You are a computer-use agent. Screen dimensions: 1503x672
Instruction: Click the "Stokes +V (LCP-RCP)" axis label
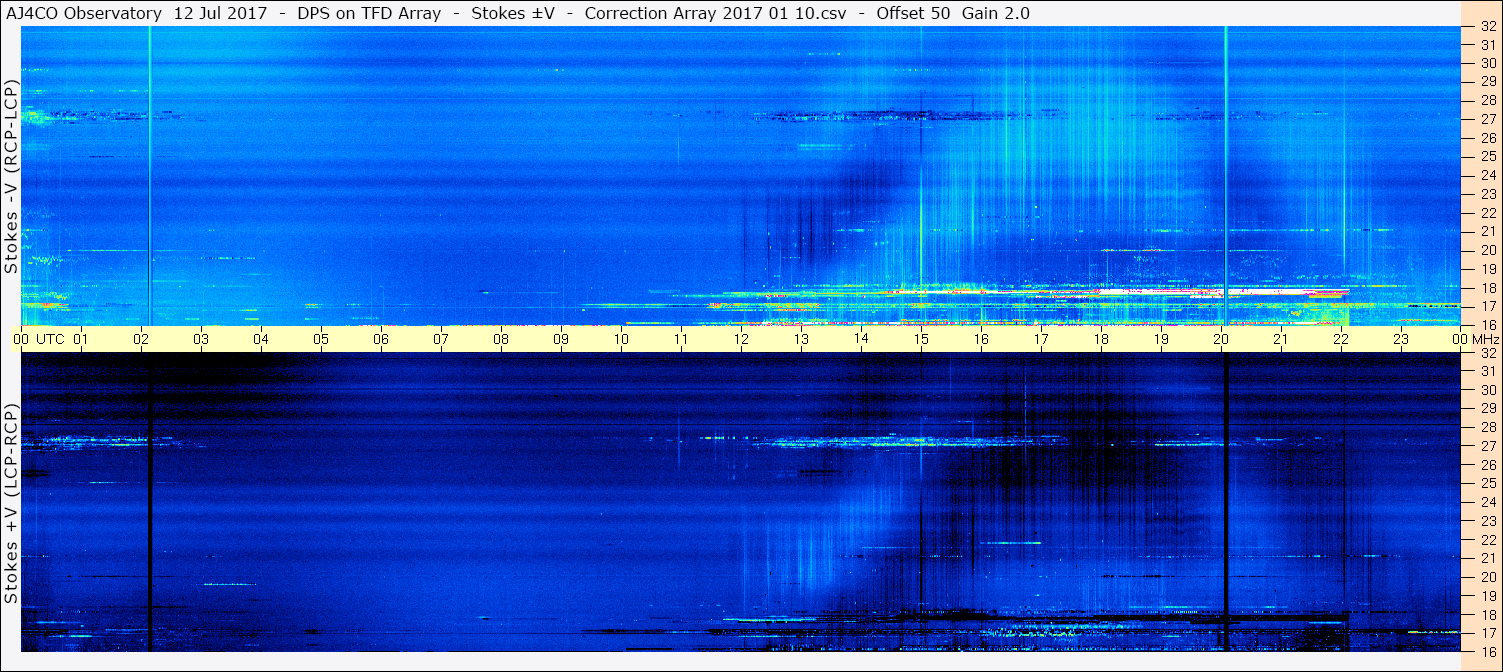coord(11,504)
